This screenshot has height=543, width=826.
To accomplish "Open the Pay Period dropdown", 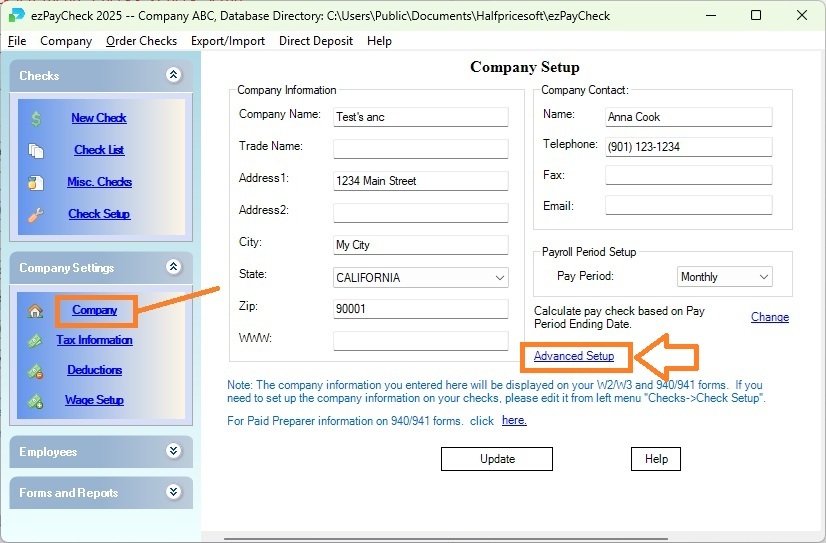I will 764,277.
